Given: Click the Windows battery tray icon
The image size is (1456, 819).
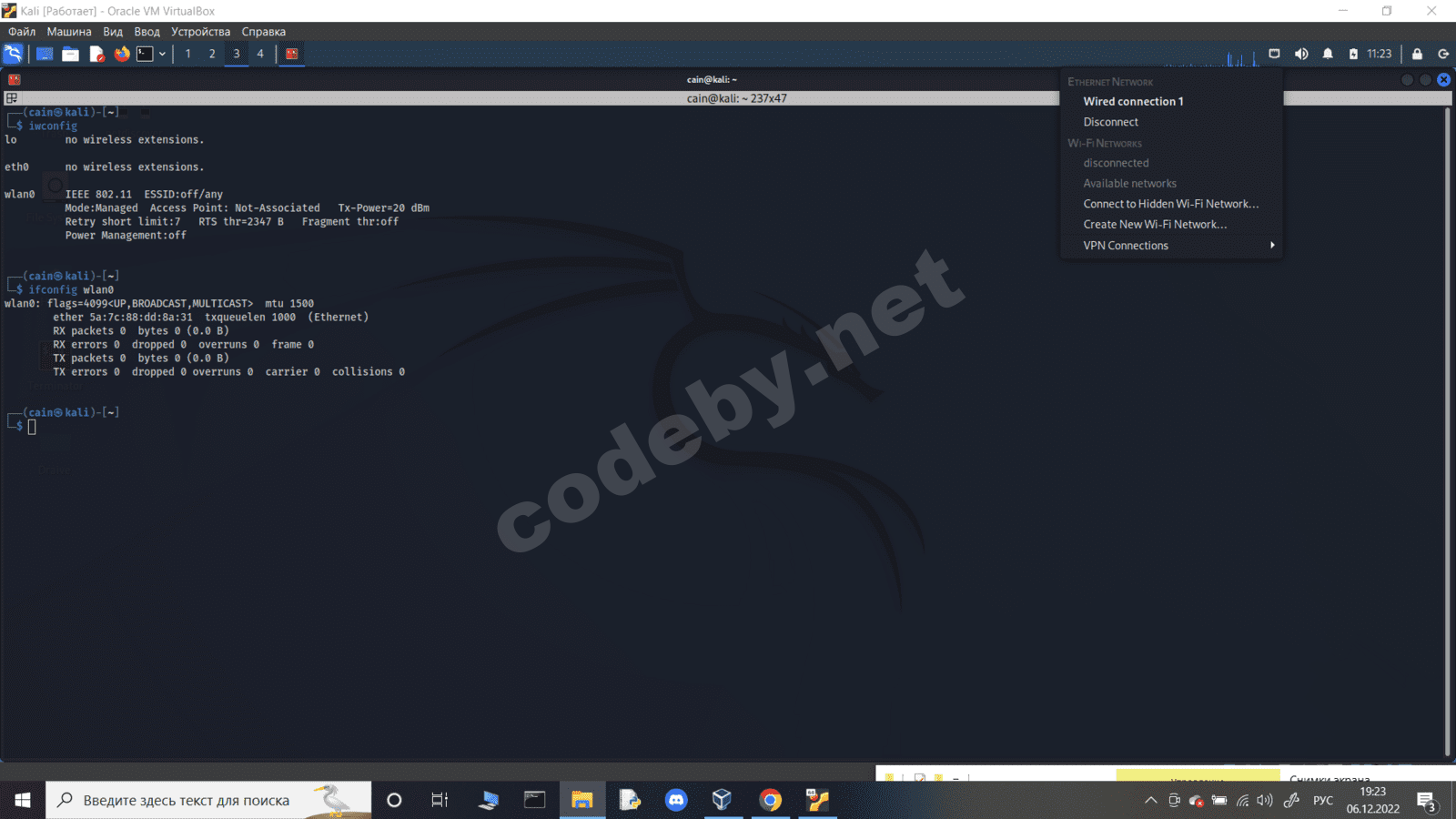Looking at the screenshot, I should [x=1219, y=801].
